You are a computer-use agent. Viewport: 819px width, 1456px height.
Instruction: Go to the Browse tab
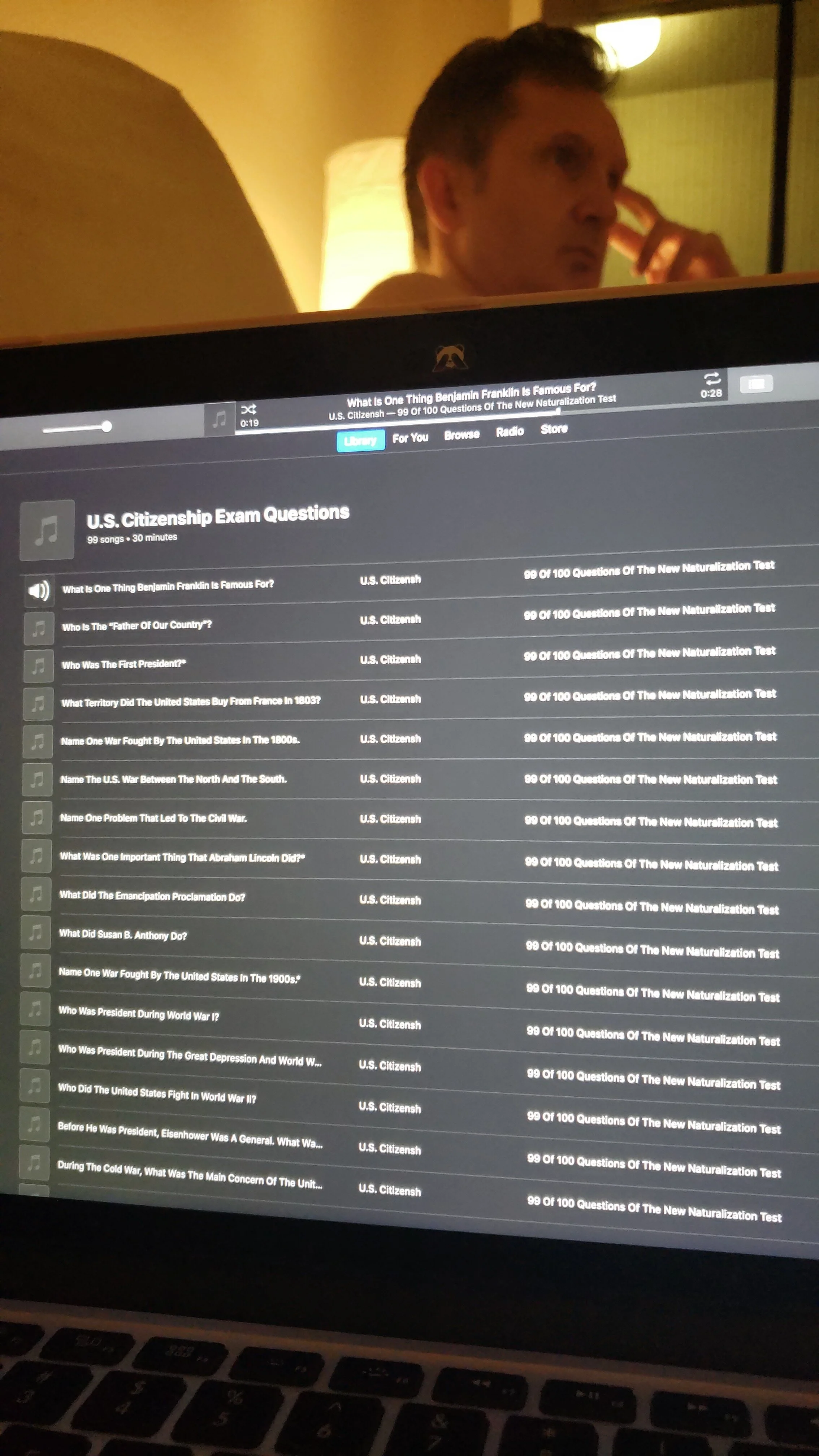[x=462, y=435]
